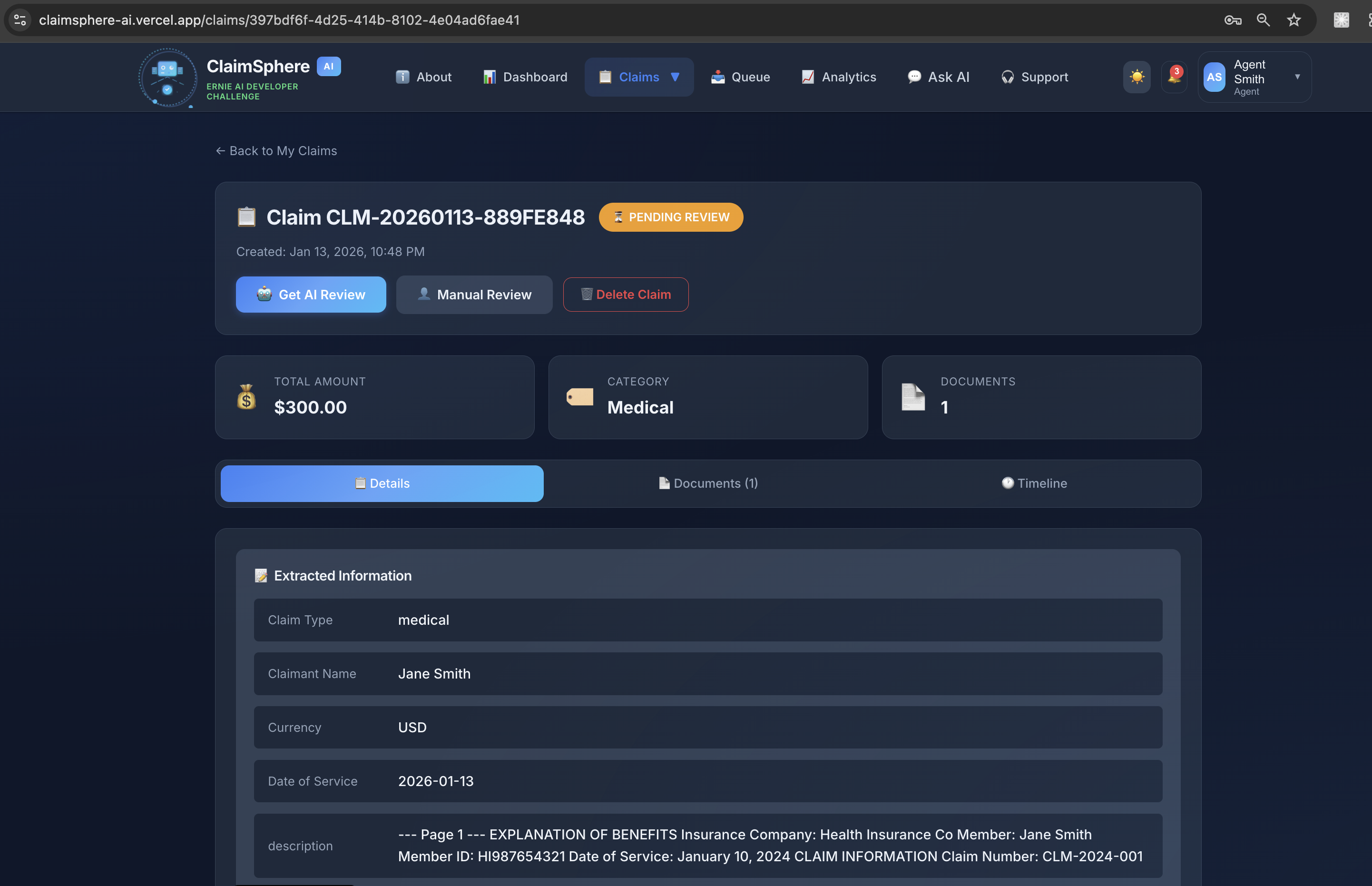This screenshot has width=1372, height=886.
Task: Click the ClaimSphere robot logo
Action: click(167, 77)
